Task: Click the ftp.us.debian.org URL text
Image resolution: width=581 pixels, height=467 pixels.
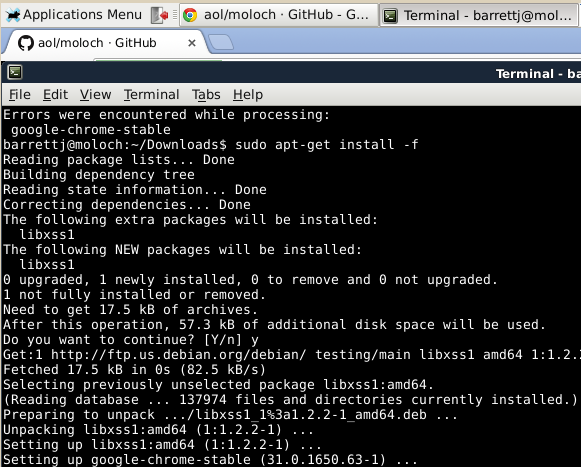Action: (179, 355)
